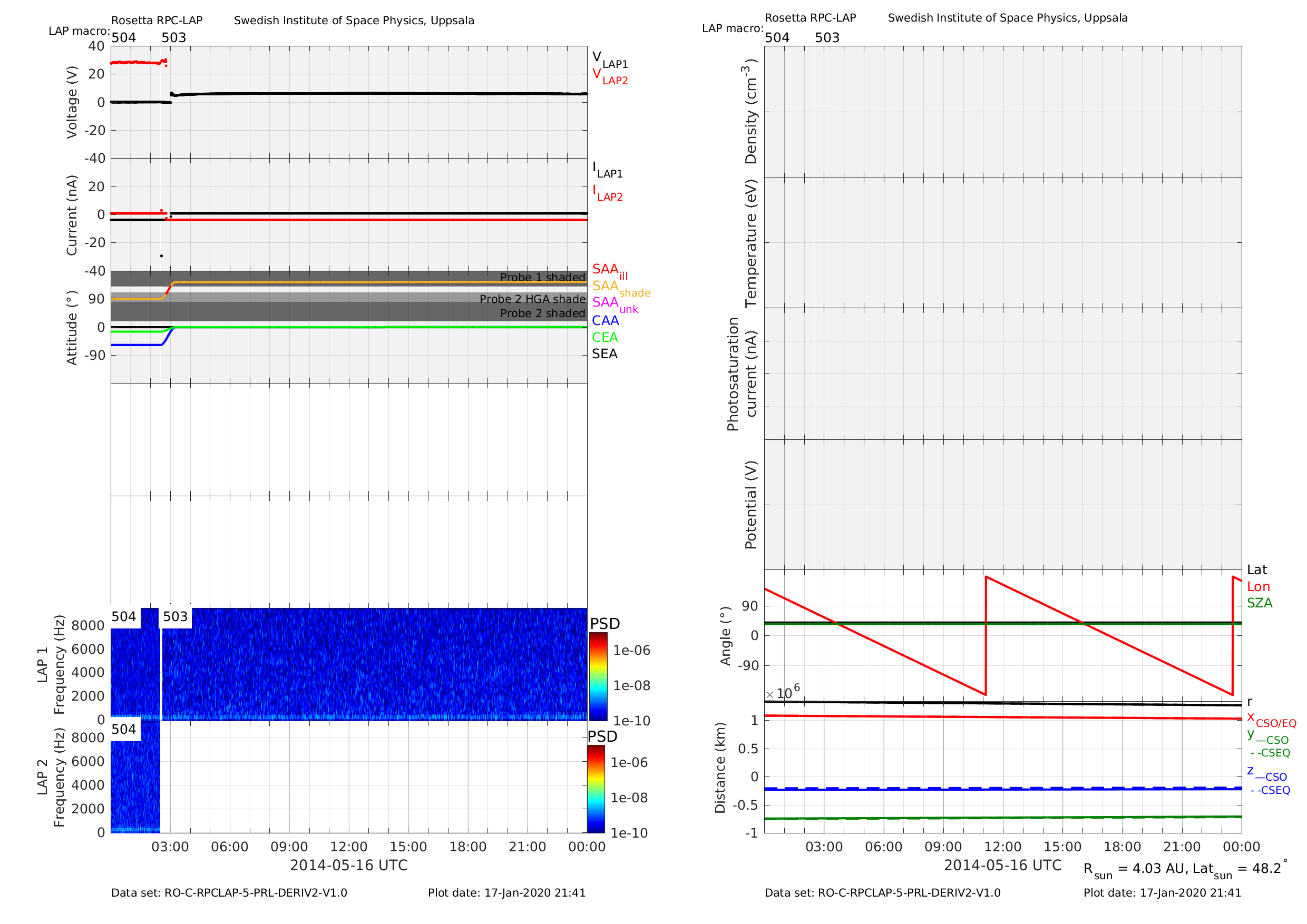Click the x10^6 distance scale exponent
Image resolution: width=1307 pixels, height=924 pixels.
783,692
